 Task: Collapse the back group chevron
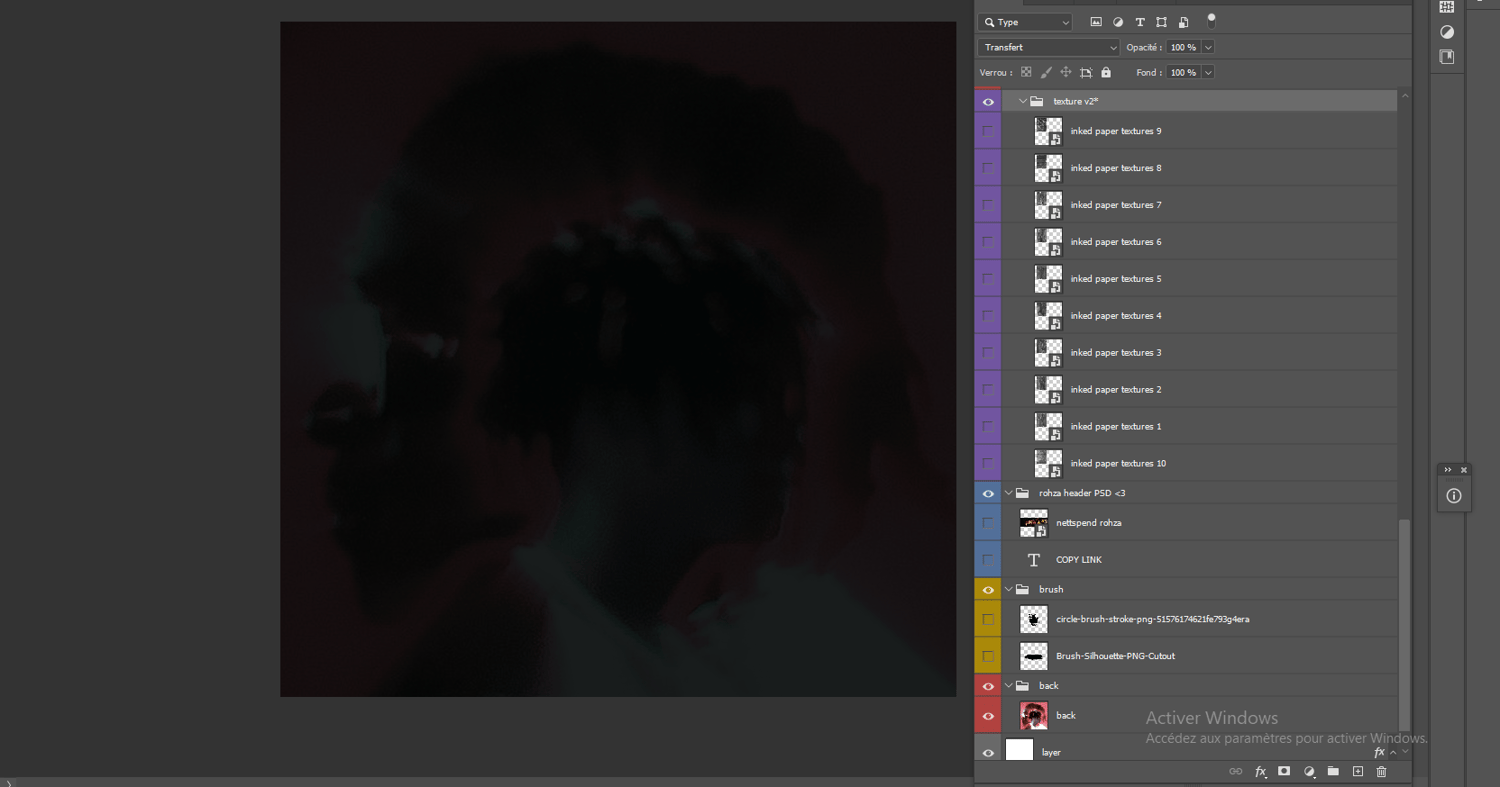[x=1009, y=686]
